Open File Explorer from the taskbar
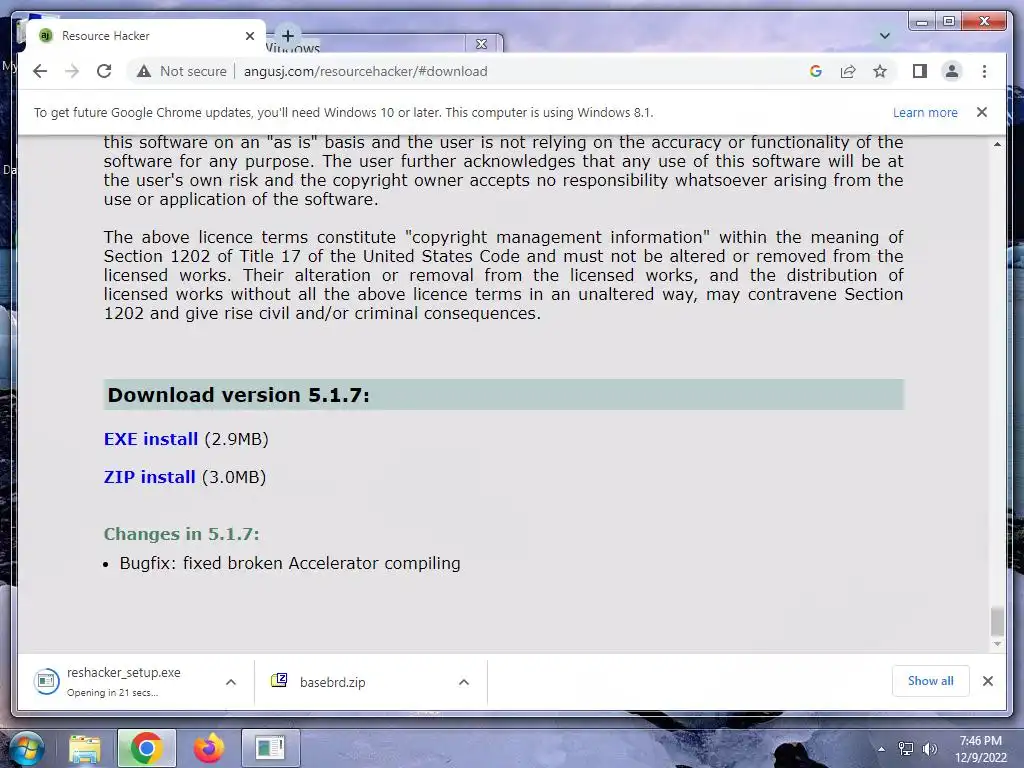The height and width of the screenshot is (768, 1024). (x=85, y=748)
